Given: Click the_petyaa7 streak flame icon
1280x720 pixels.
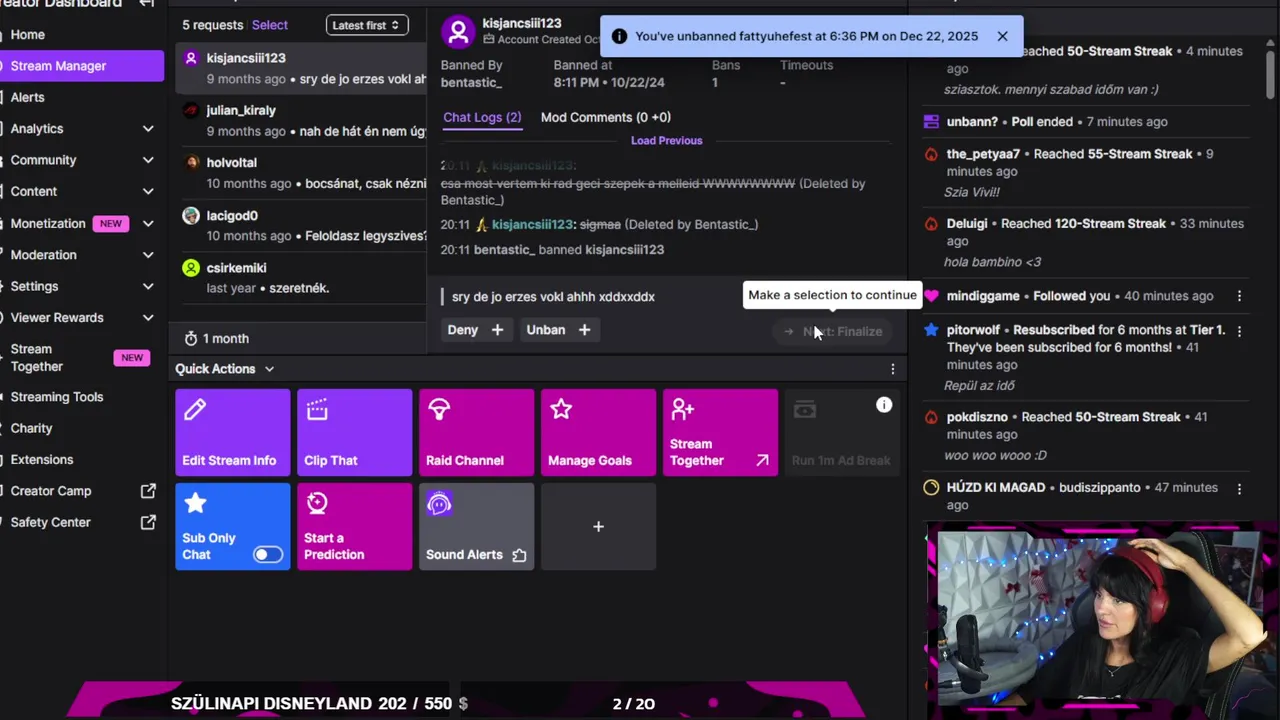Looking at the screenshot, I should point(931,154).
